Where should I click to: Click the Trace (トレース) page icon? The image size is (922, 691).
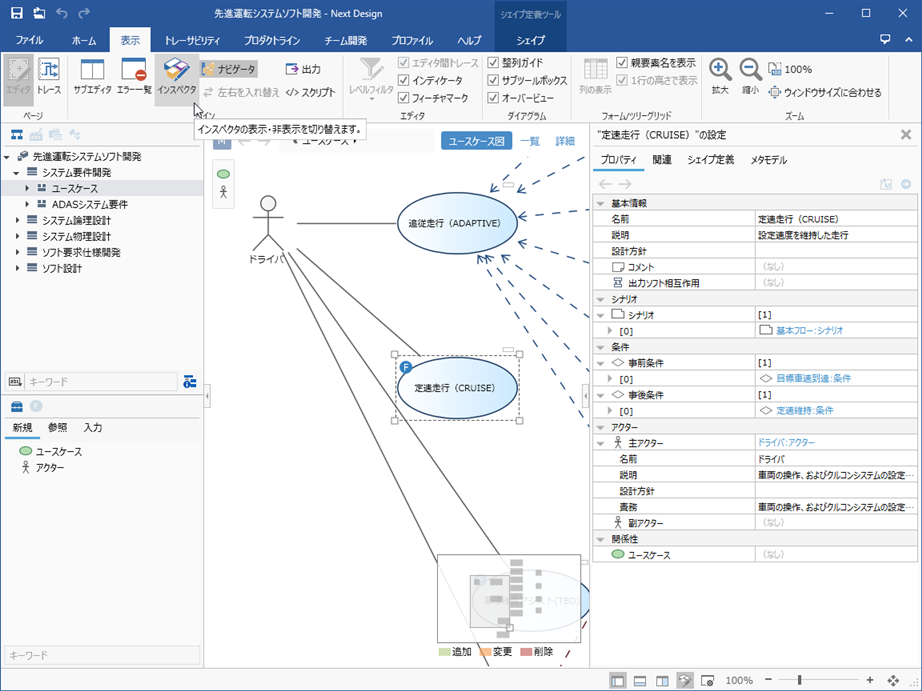point(49,77)
